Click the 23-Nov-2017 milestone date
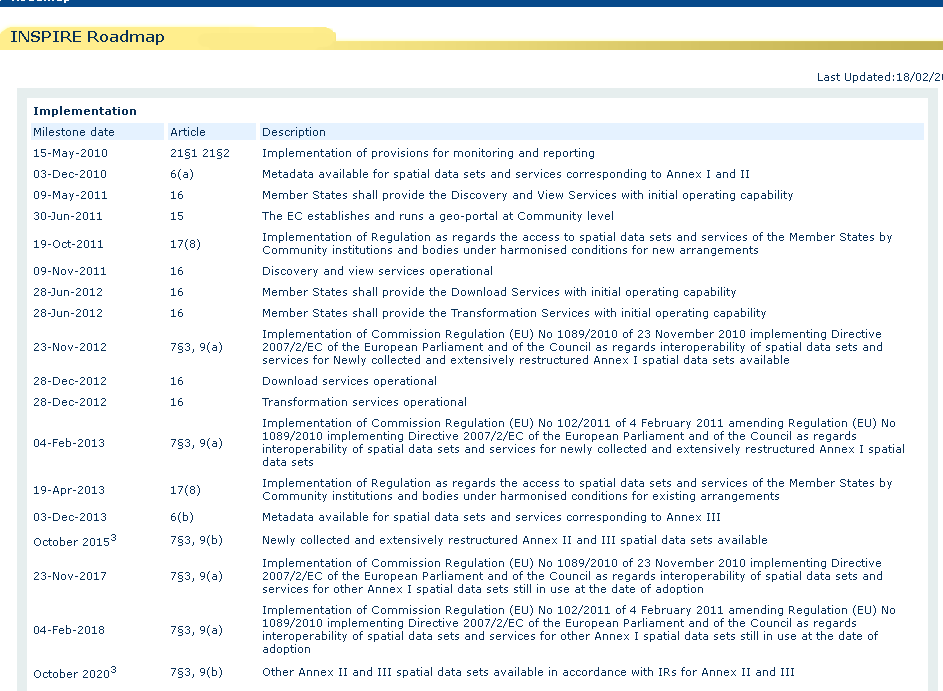This screenshot has width=943, height=691. click(70, 576)
